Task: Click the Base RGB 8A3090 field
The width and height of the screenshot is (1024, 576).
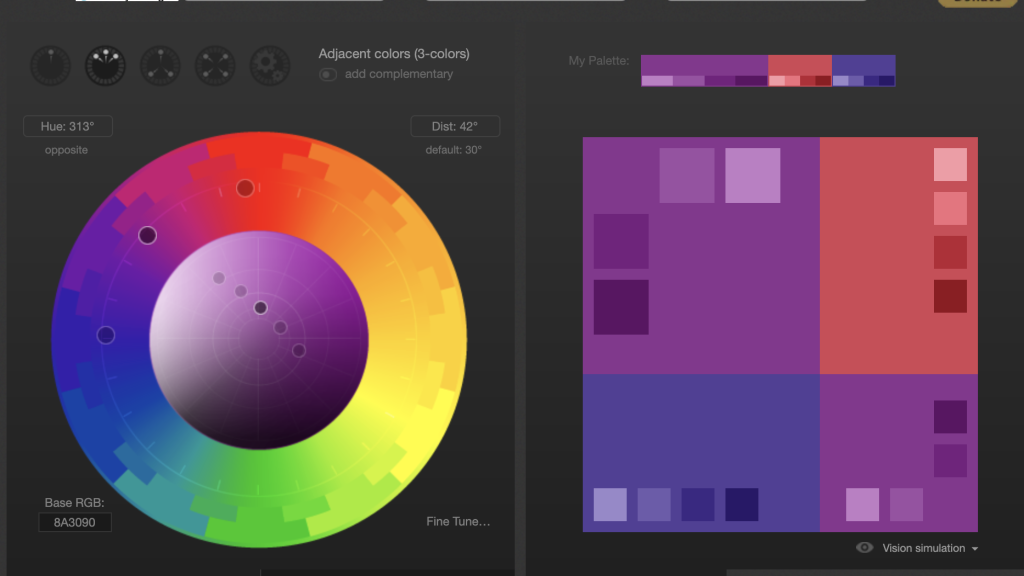Action: (75, 523)
